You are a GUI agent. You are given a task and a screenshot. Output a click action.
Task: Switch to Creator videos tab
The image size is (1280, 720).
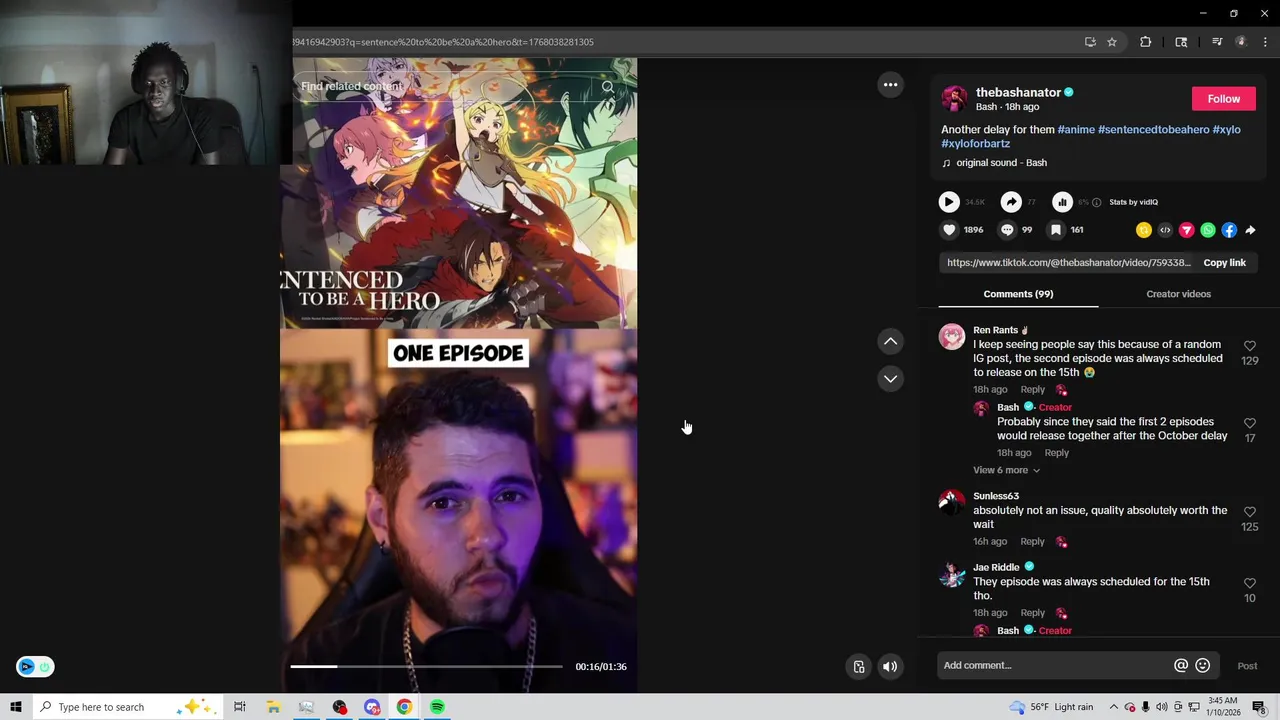1178,294
